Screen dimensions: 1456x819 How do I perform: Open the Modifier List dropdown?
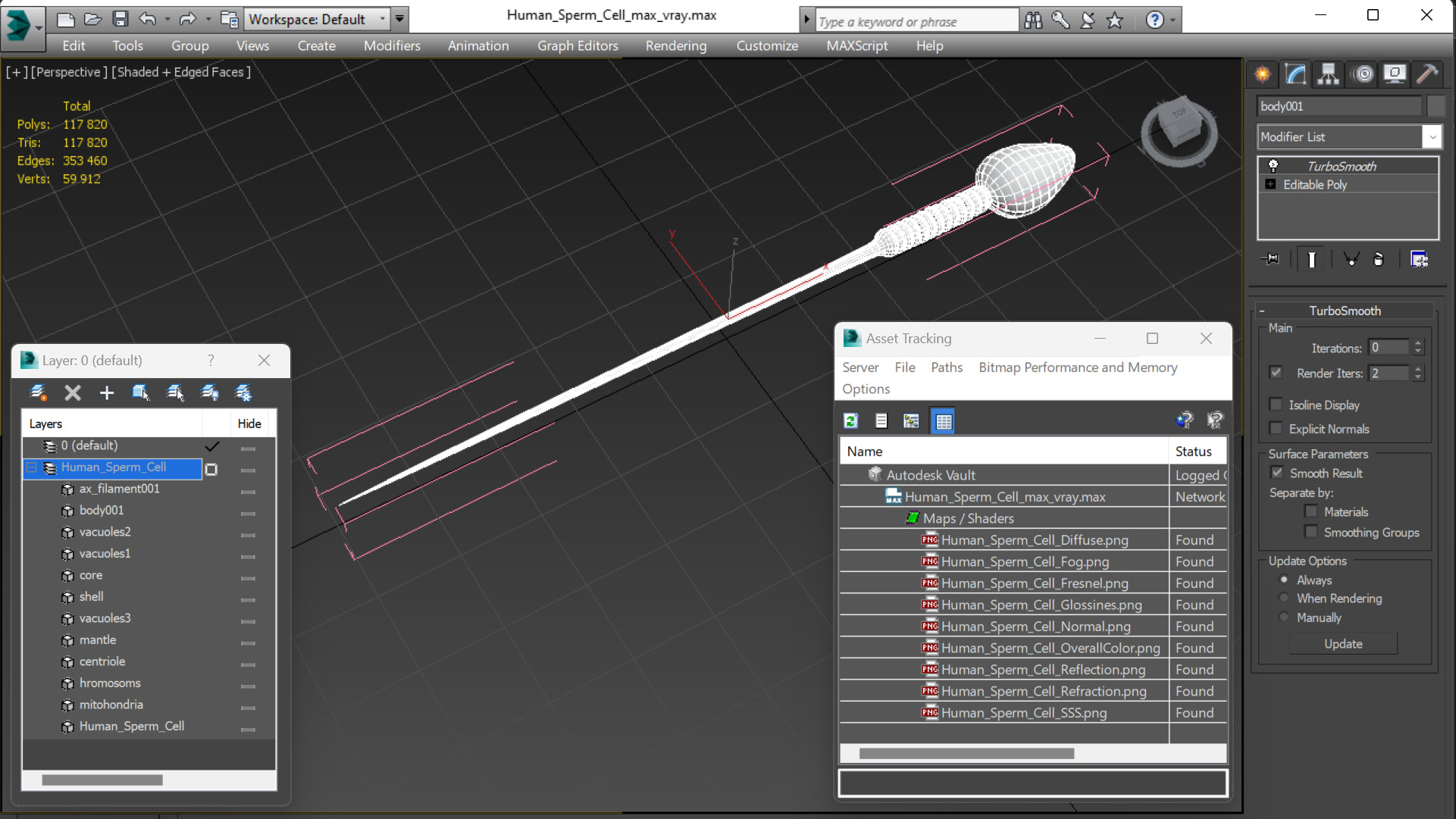click(1432, 137)
